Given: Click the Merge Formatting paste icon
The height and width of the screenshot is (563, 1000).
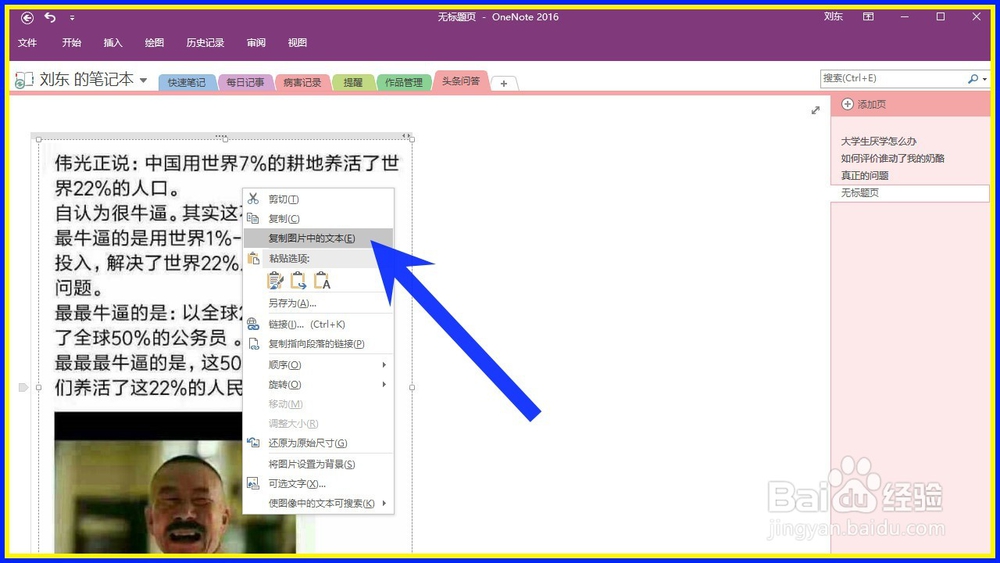Looking at the screenshot, I should [x=298, y=281].
